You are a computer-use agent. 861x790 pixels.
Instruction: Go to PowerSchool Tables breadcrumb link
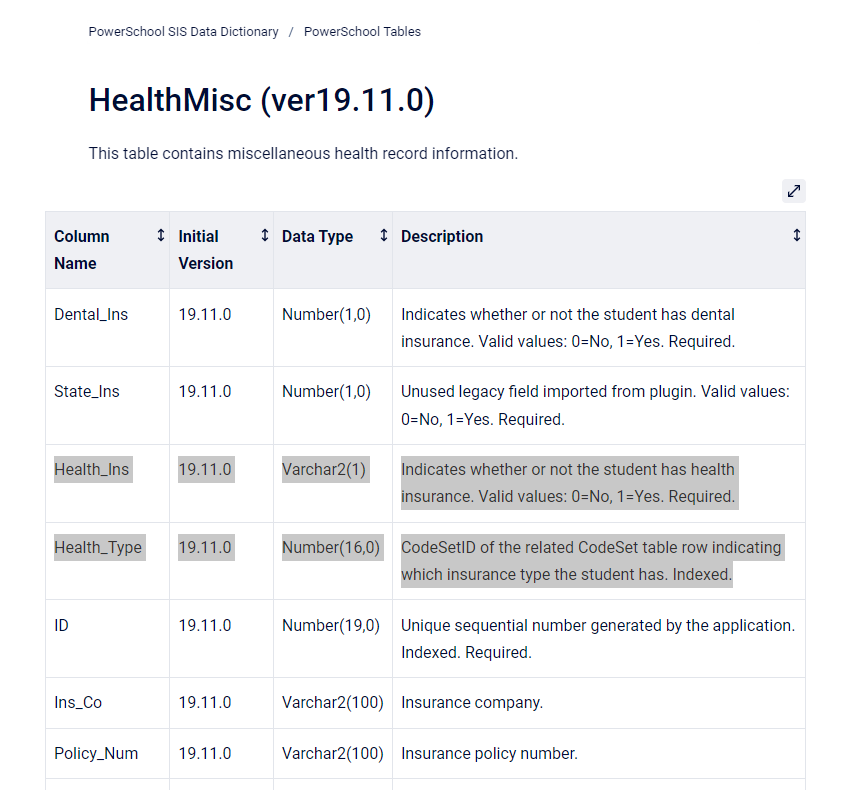(x=362, y=32)
